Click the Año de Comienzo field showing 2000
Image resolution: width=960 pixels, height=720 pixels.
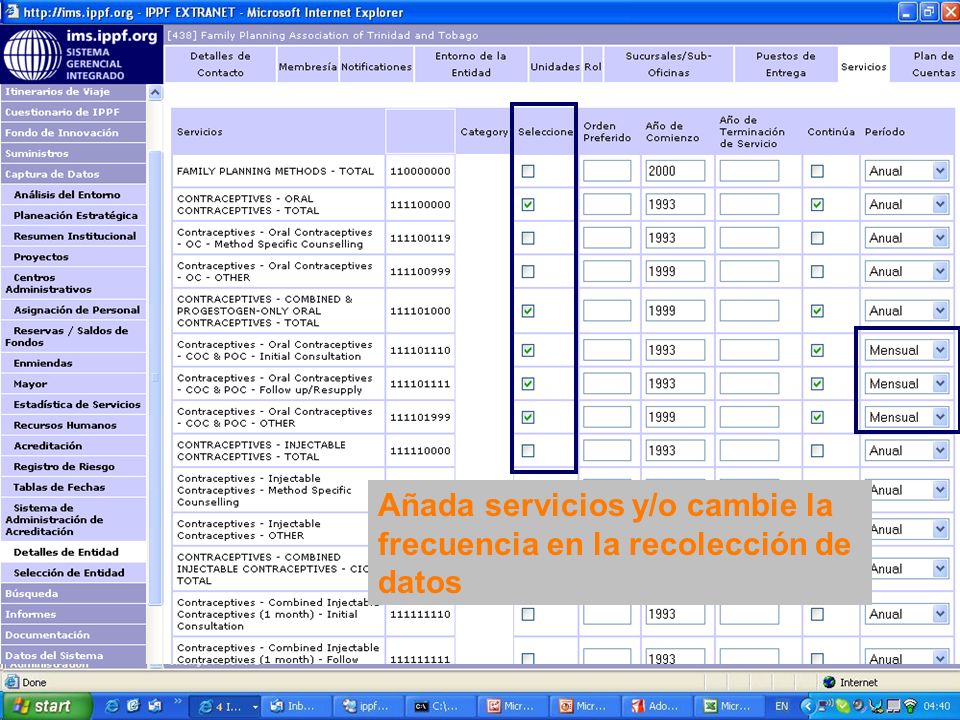click(675, 171)
